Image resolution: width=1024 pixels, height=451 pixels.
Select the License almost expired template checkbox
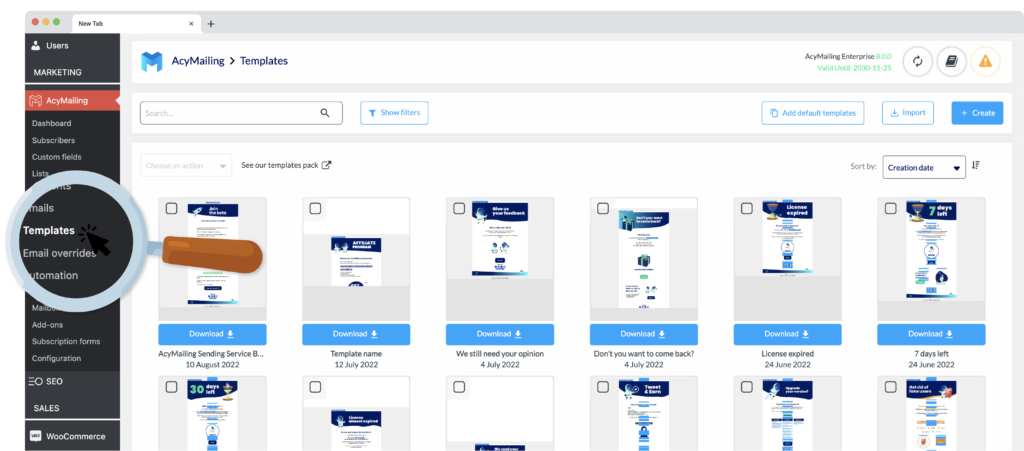click(315, 387)
